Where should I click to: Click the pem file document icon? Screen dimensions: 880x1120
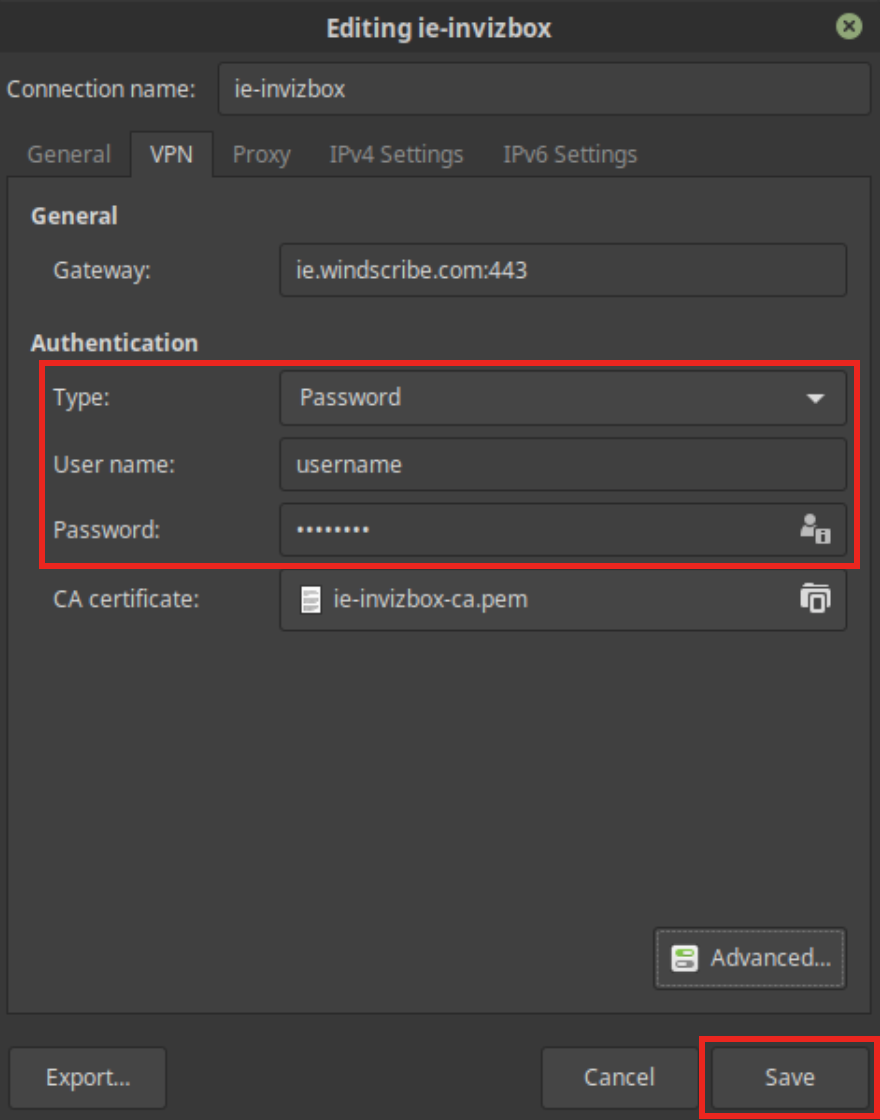pyautogui.click(x=311, y=600)
